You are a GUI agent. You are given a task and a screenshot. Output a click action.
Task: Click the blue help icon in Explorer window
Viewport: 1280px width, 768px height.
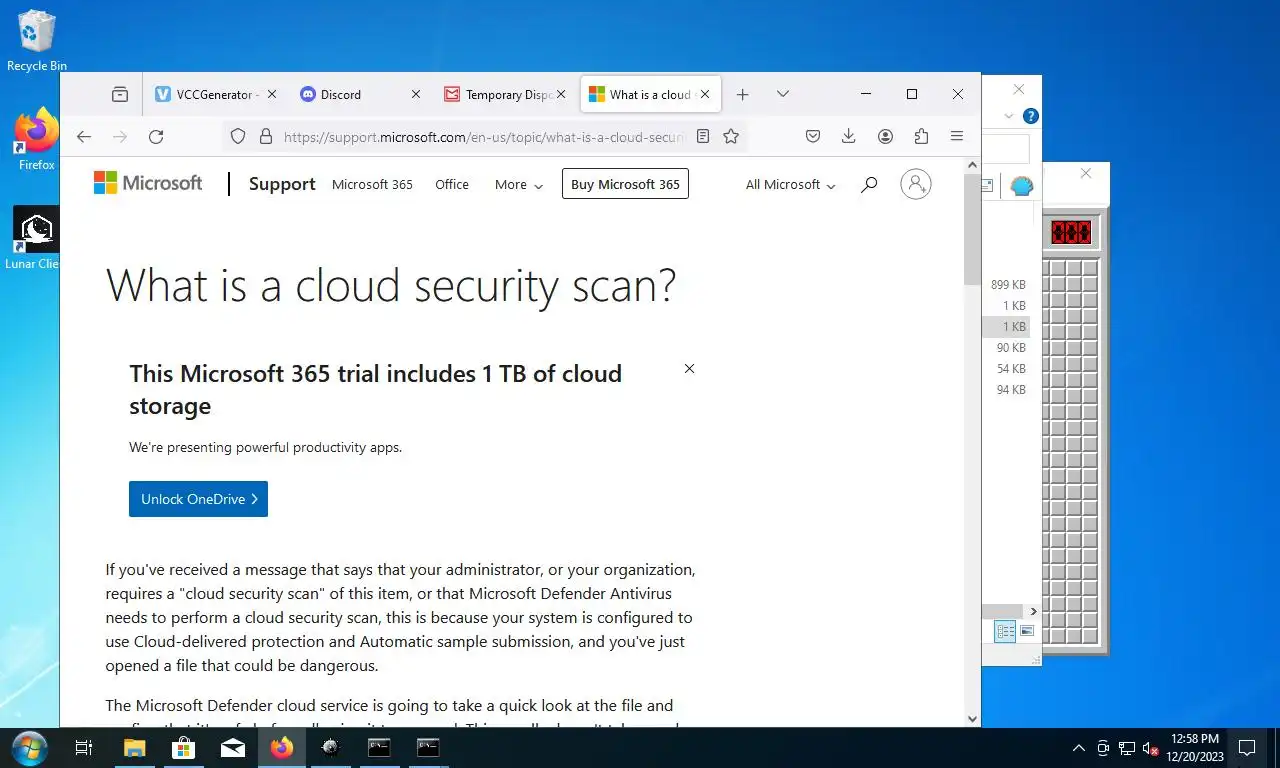1030,116
